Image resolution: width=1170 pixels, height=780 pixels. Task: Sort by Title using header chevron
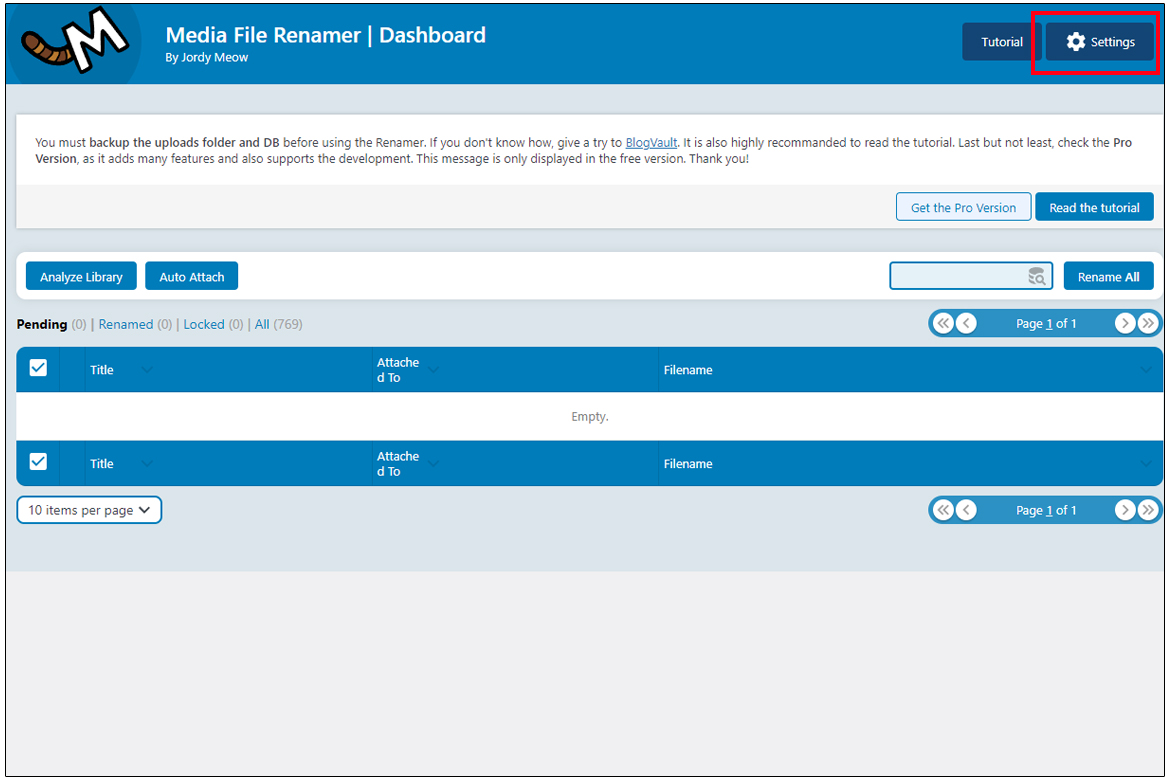(147, 369)
